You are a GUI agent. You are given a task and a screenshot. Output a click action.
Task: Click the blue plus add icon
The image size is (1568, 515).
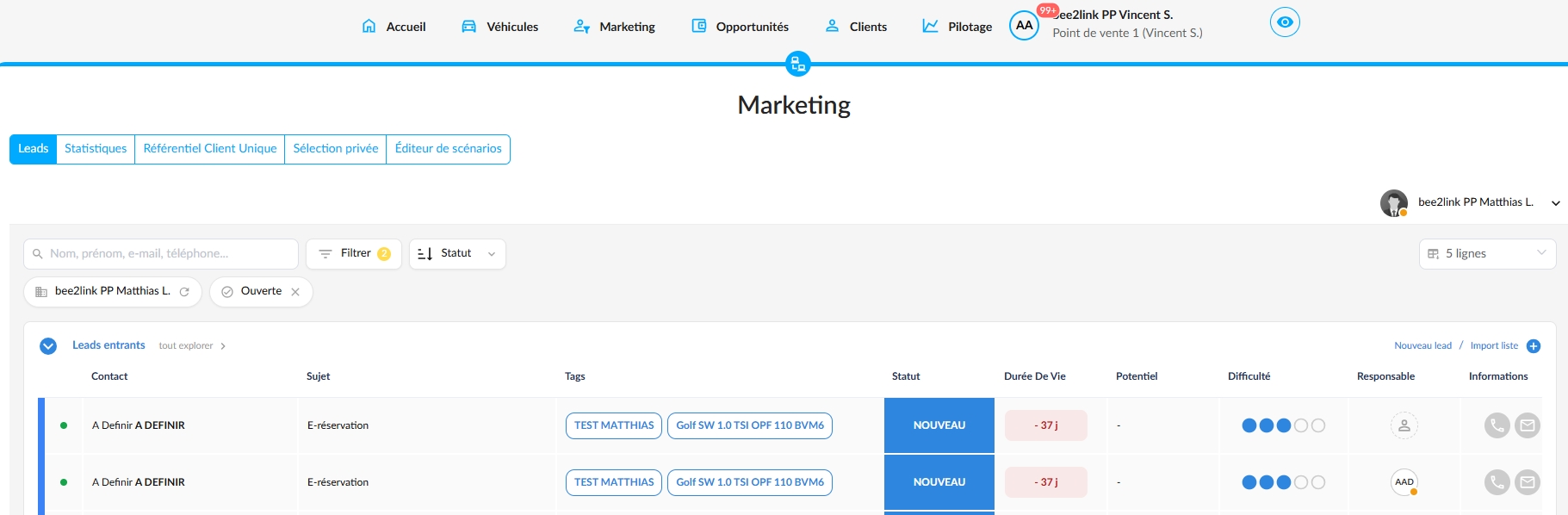click(x=1534, y=346)
